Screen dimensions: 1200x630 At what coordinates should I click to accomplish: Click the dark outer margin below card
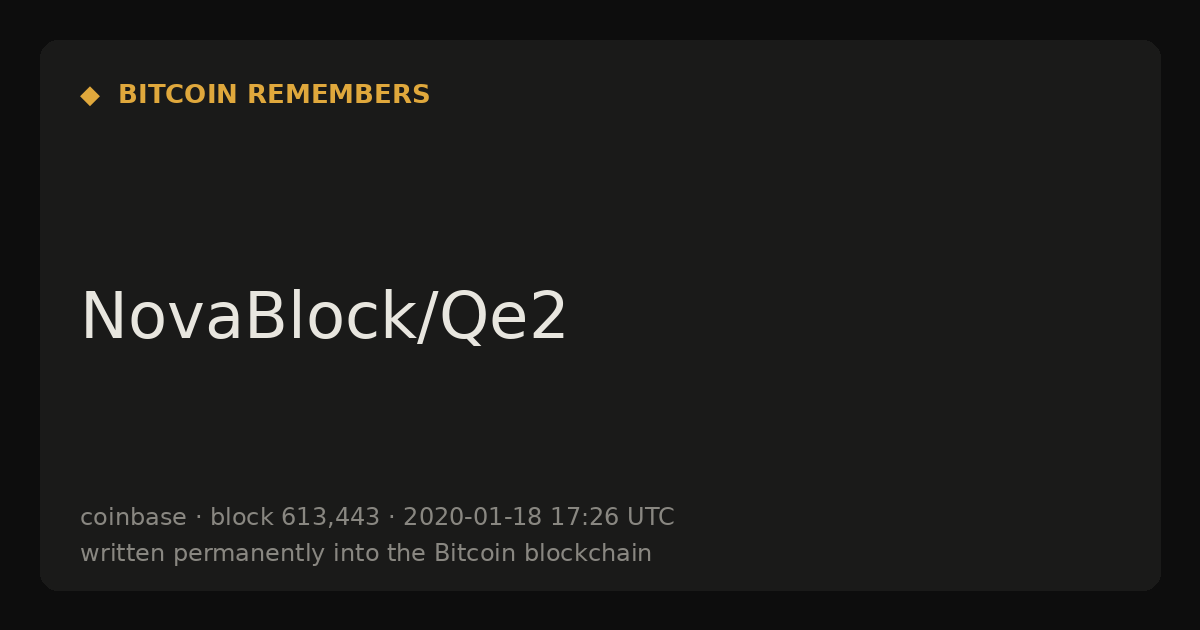click(600, 611)
